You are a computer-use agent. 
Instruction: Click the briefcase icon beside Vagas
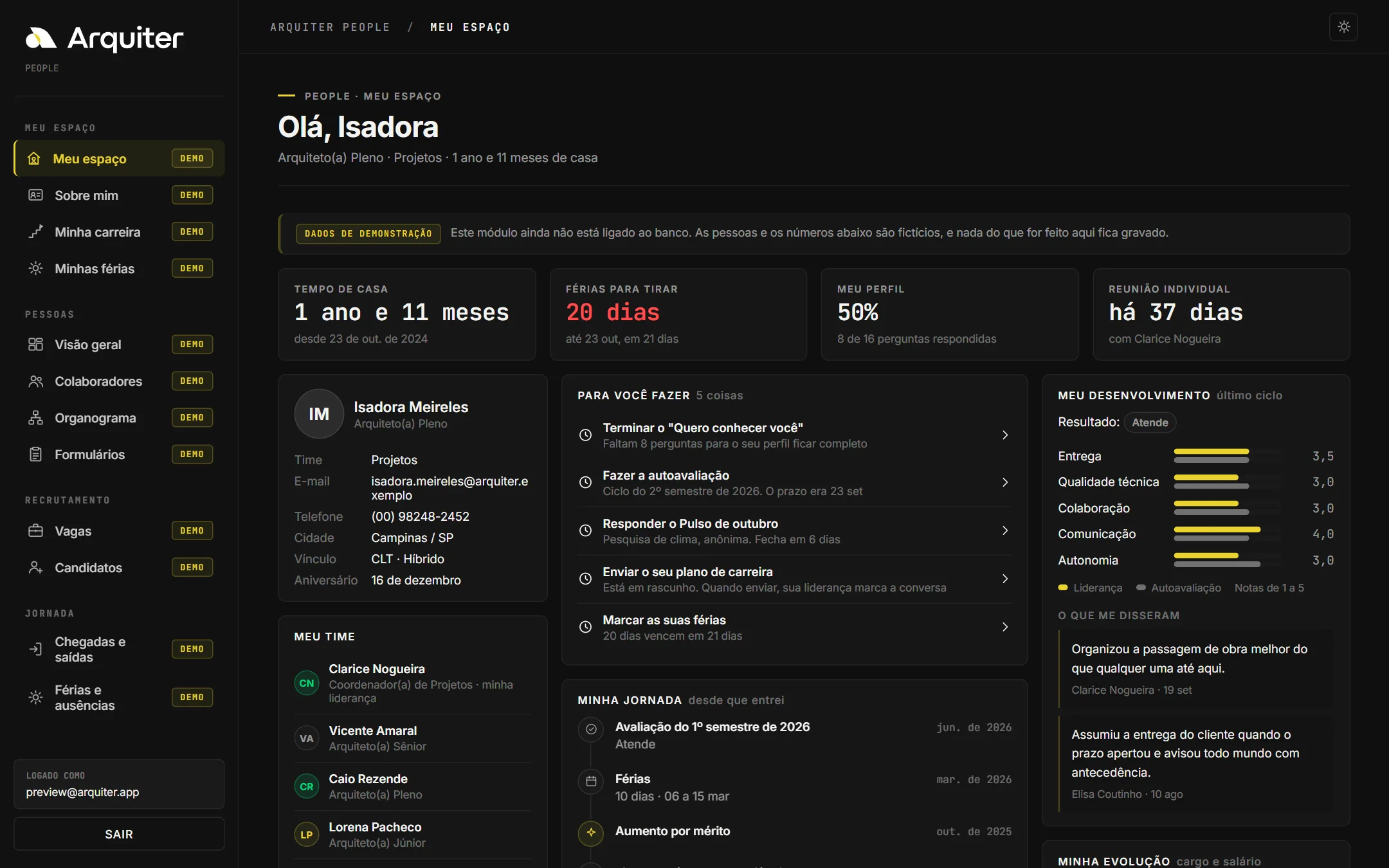(x=35, y=530)
